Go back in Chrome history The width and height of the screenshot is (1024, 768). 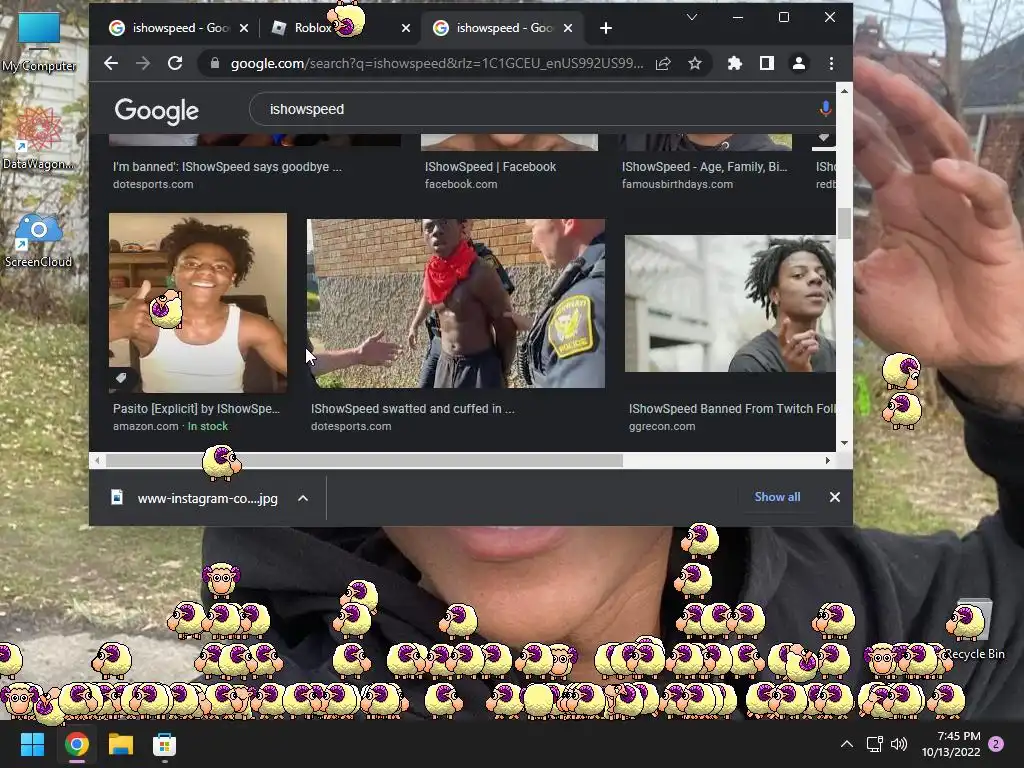click(x=111, y=63)
